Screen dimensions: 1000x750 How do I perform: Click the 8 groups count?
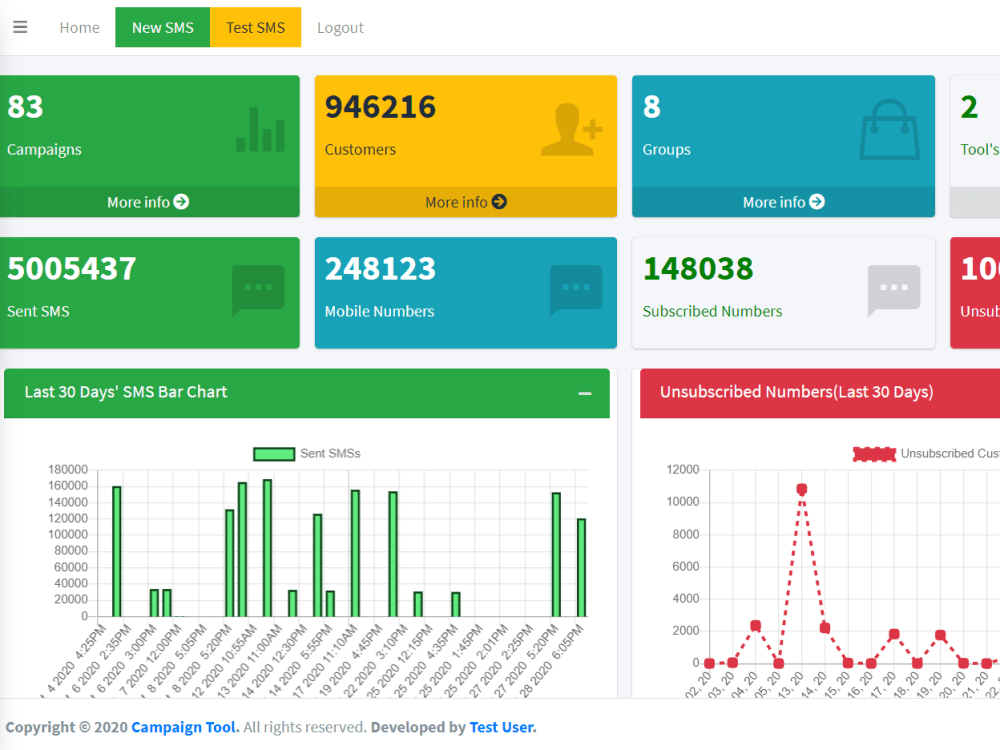652,107
